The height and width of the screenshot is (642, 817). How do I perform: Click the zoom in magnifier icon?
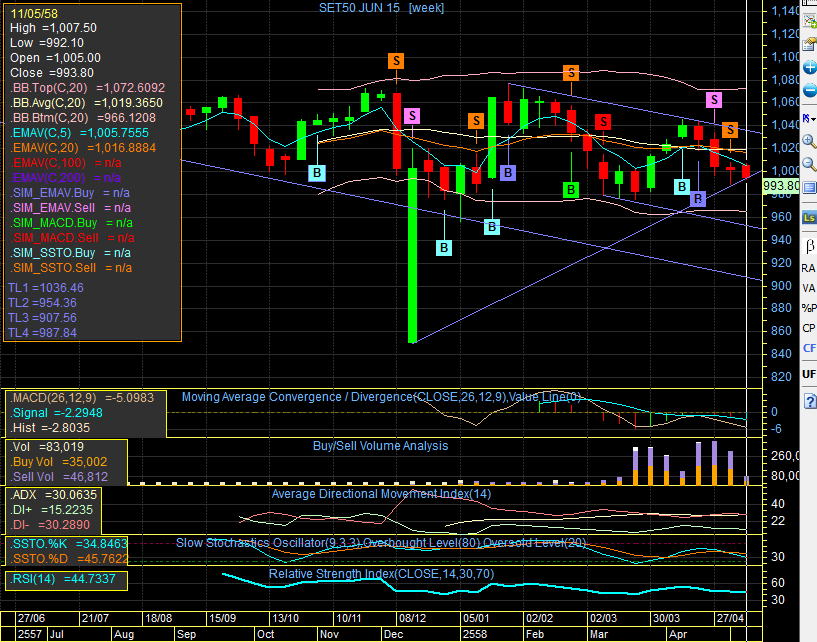pos(809,141)
